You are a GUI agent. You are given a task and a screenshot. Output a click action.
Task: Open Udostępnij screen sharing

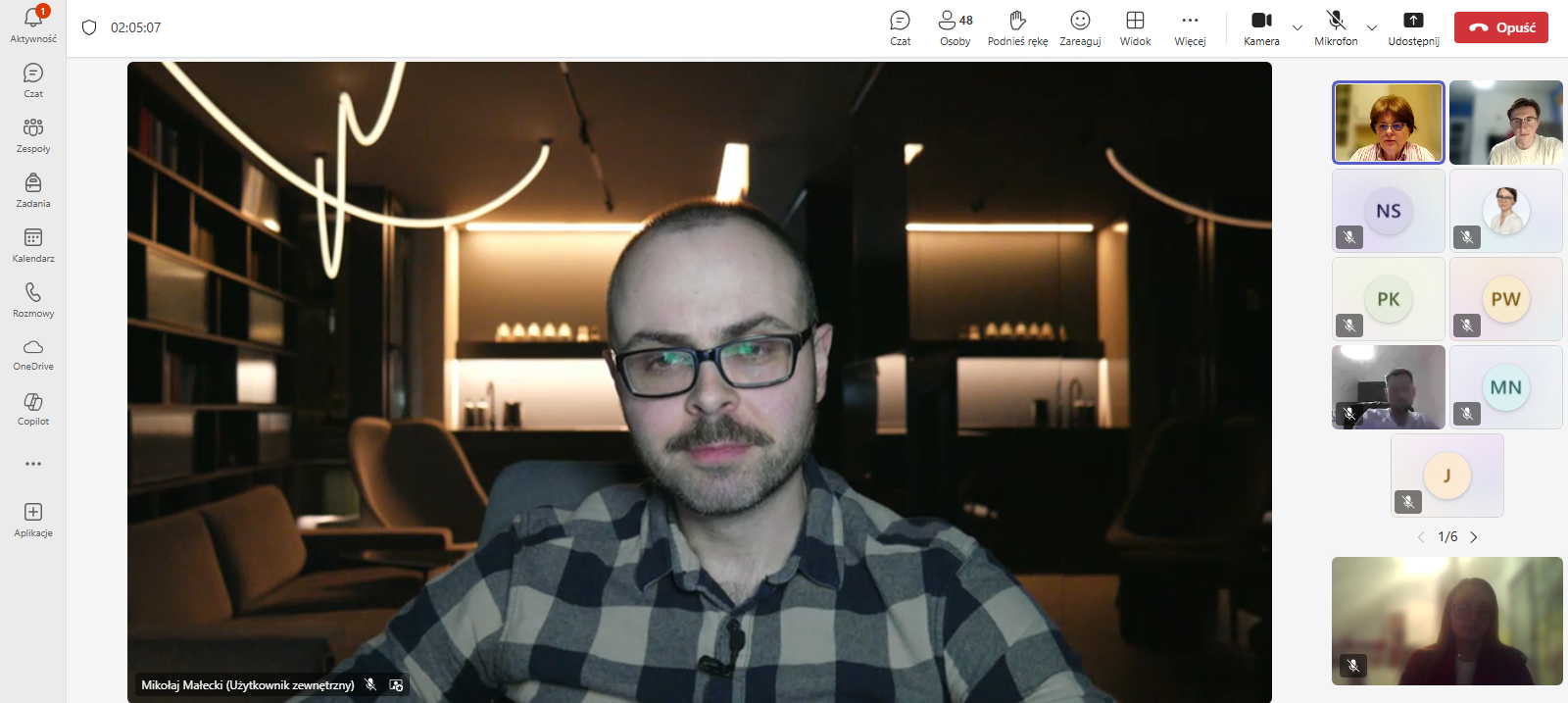(1413, 27)
